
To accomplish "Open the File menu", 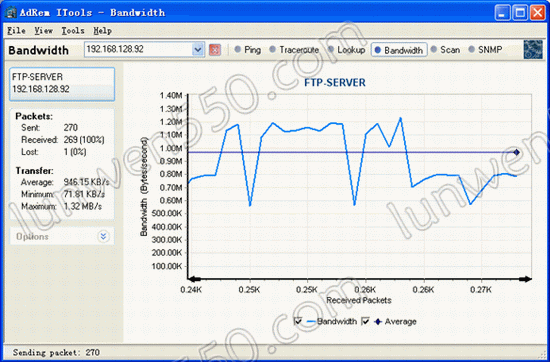I will [16, 31].
